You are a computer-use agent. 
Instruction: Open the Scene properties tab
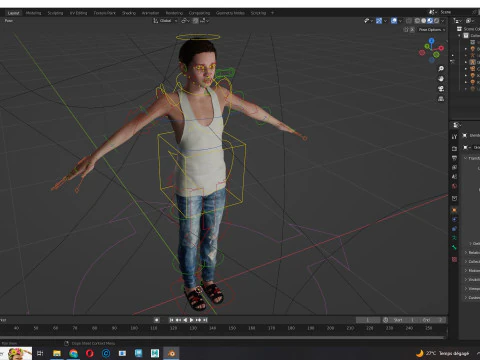[x=454, y=177]
